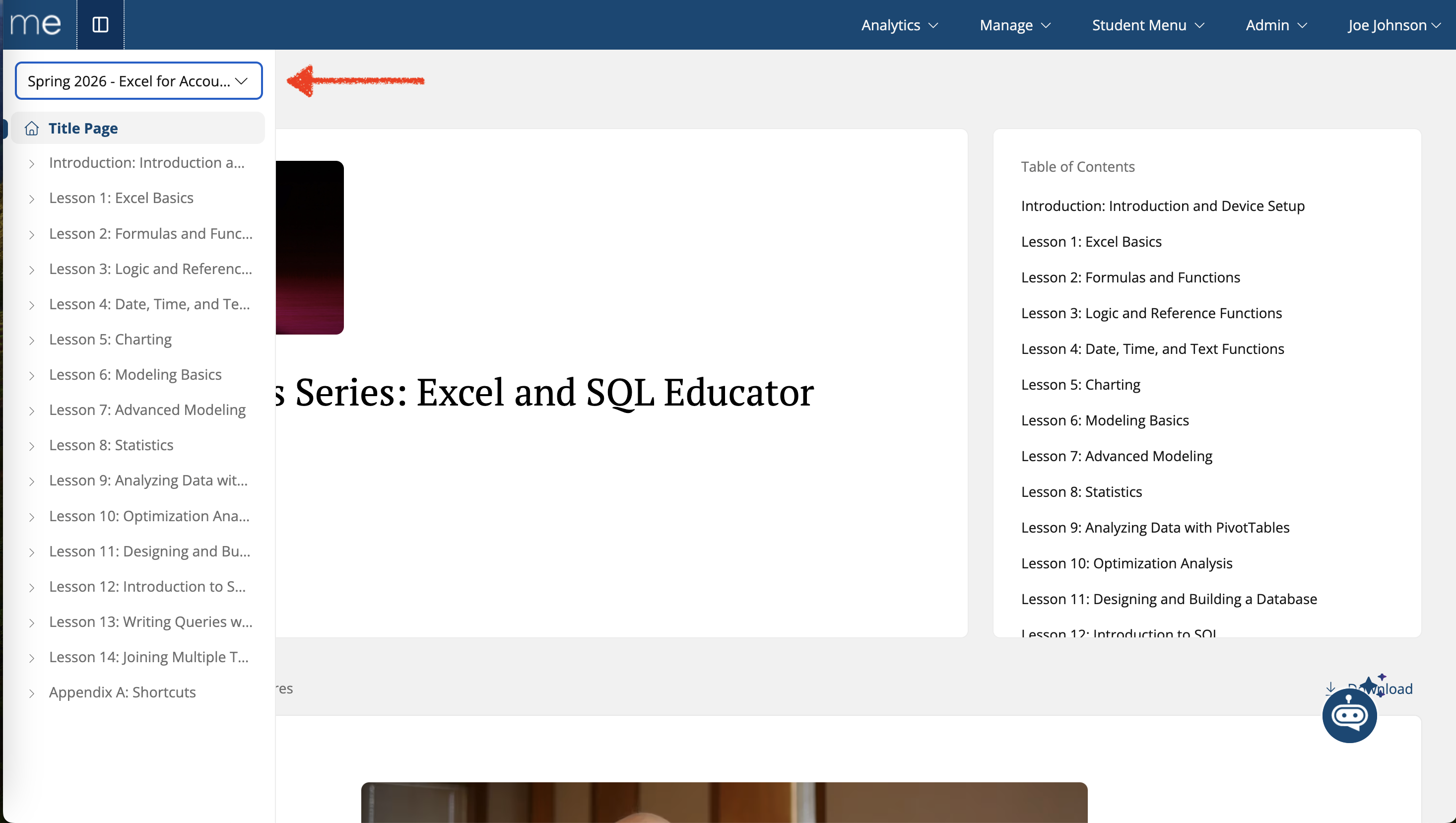Open the Joe Johnson user menu

(1393, 25)
